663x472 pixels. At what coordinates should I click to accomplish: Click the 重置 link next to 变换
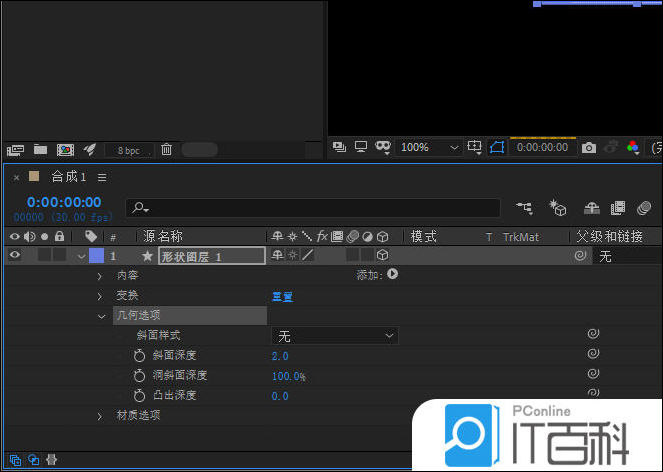coord(282,296)
